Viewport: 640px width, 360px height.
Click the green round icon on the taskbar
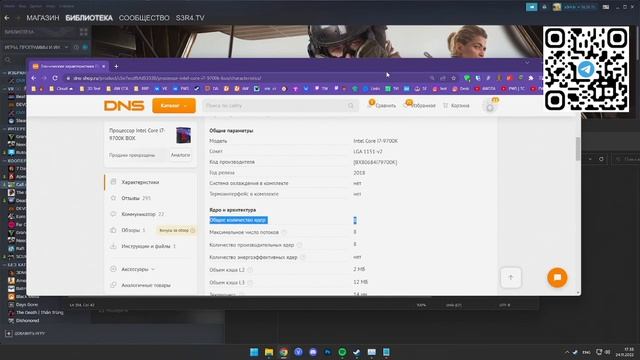[x=342, y=352]
